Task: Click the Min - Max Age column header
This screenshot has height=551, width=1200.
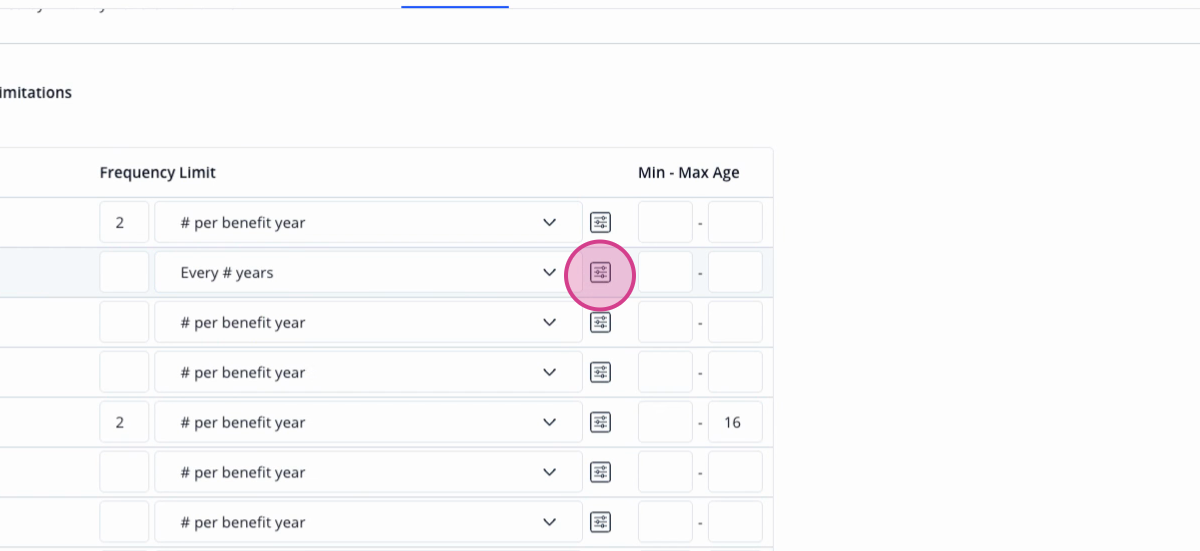Action: pyautogui.click(x=689, y=172)
